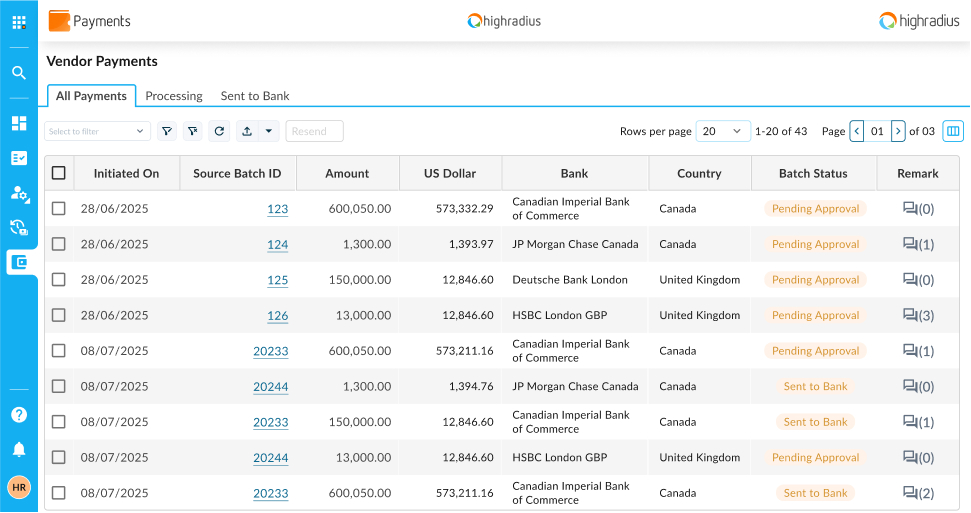The width and height of the screenshot is (971, 513).
Task: Open the notifications bell
Action: point(19,450)
